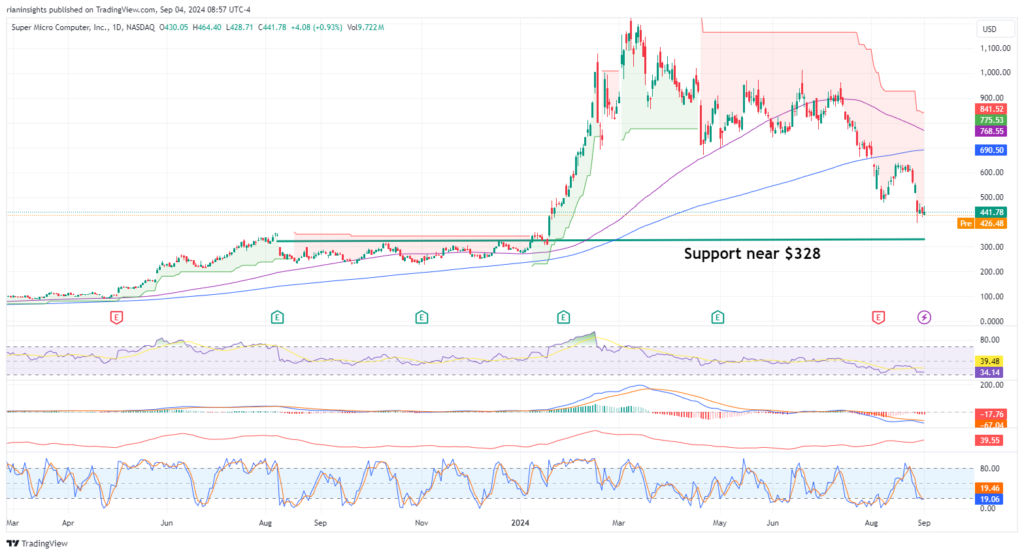Image resolution: width=1024 pixels, height=555 pixels.
Task: Click the purple 34.14 RSI value label
Action: [x=991, y=372]
